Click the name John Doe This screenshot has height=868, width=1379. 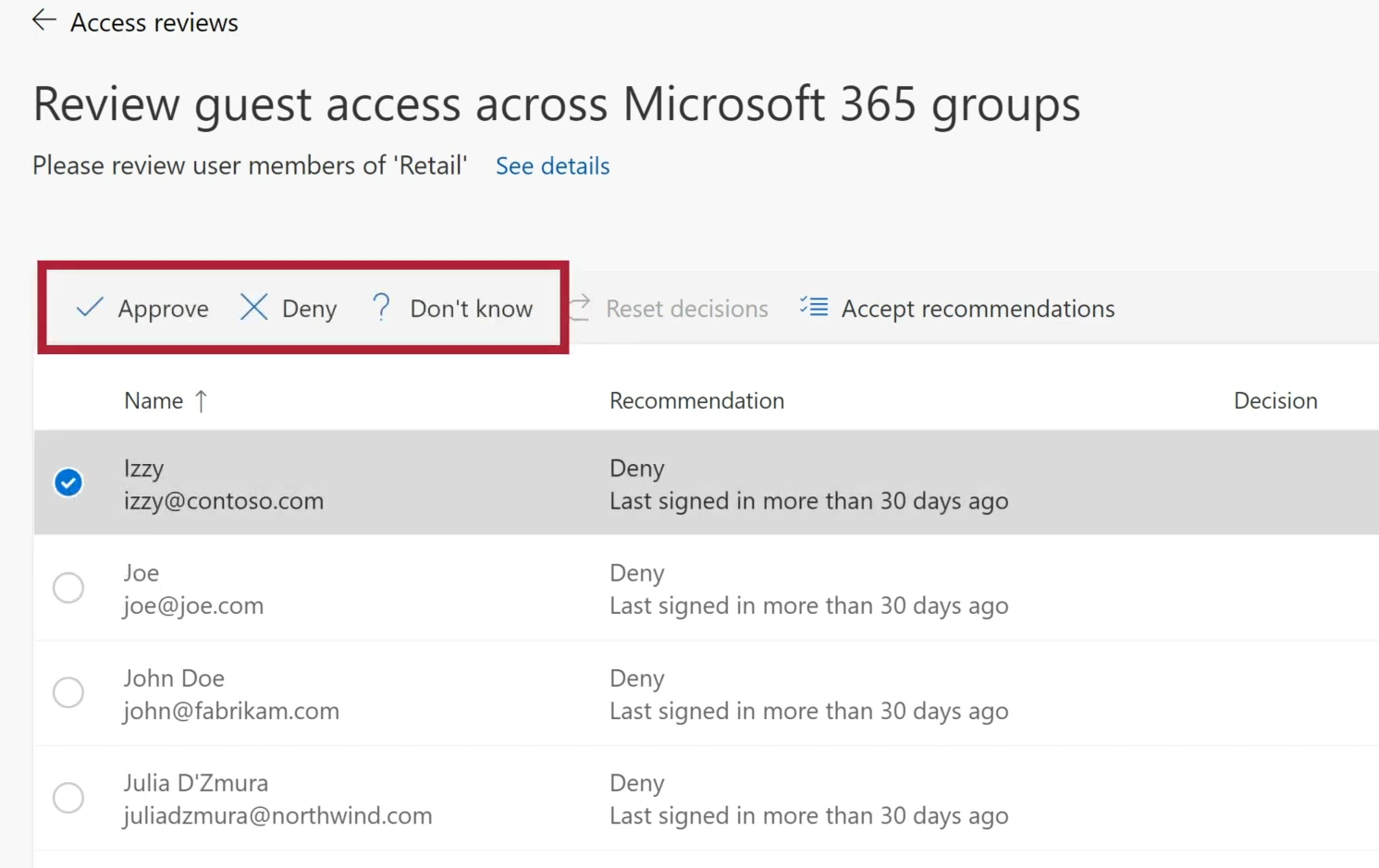pos(174,678)
